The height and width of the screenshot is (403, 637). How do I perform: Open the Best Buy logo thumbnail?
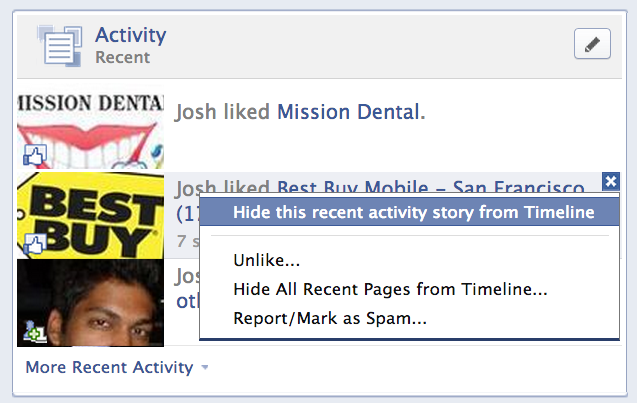pyautogui.click(x=90, y=213)
